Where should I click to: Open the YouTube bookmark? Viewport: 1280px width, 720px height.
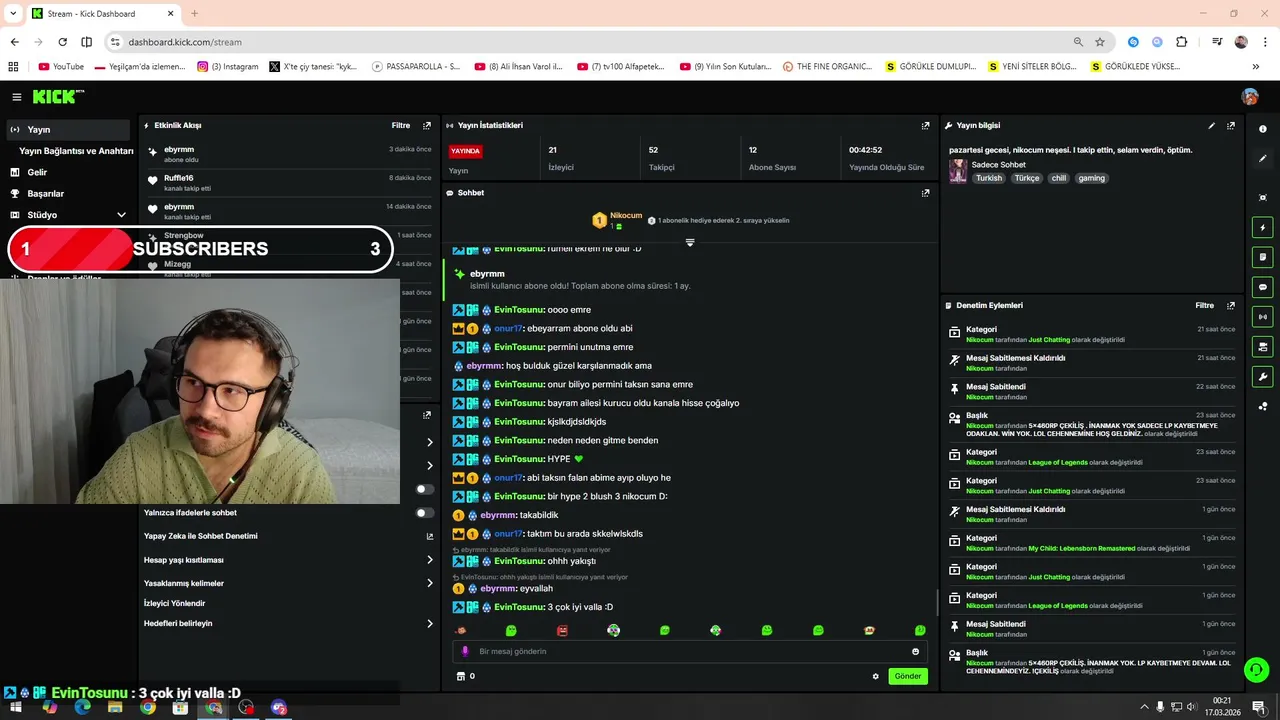(x=61, y=67)
